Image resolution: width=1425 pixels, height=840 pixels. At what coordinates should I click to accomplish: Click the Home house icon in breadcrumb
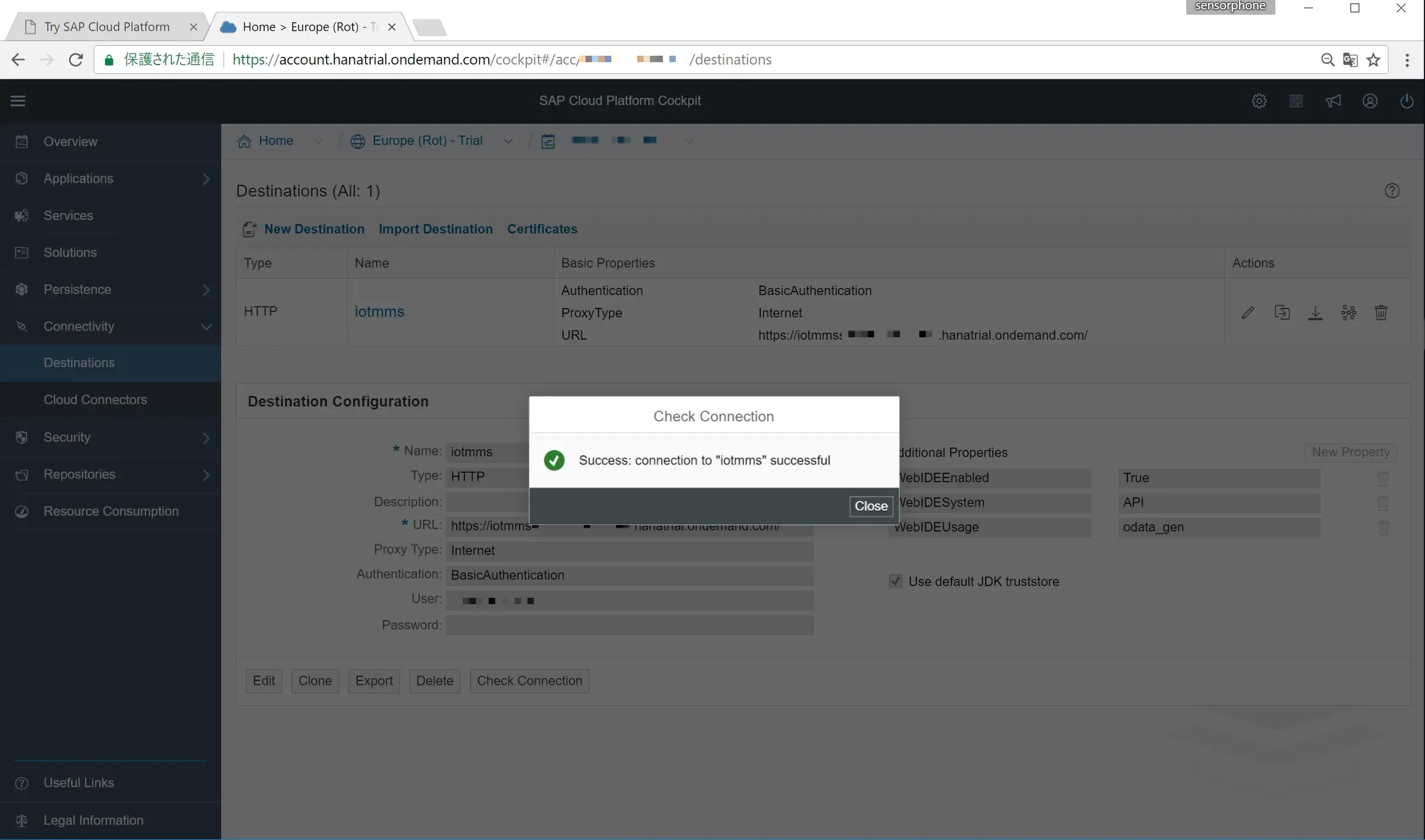coord(244,141)
